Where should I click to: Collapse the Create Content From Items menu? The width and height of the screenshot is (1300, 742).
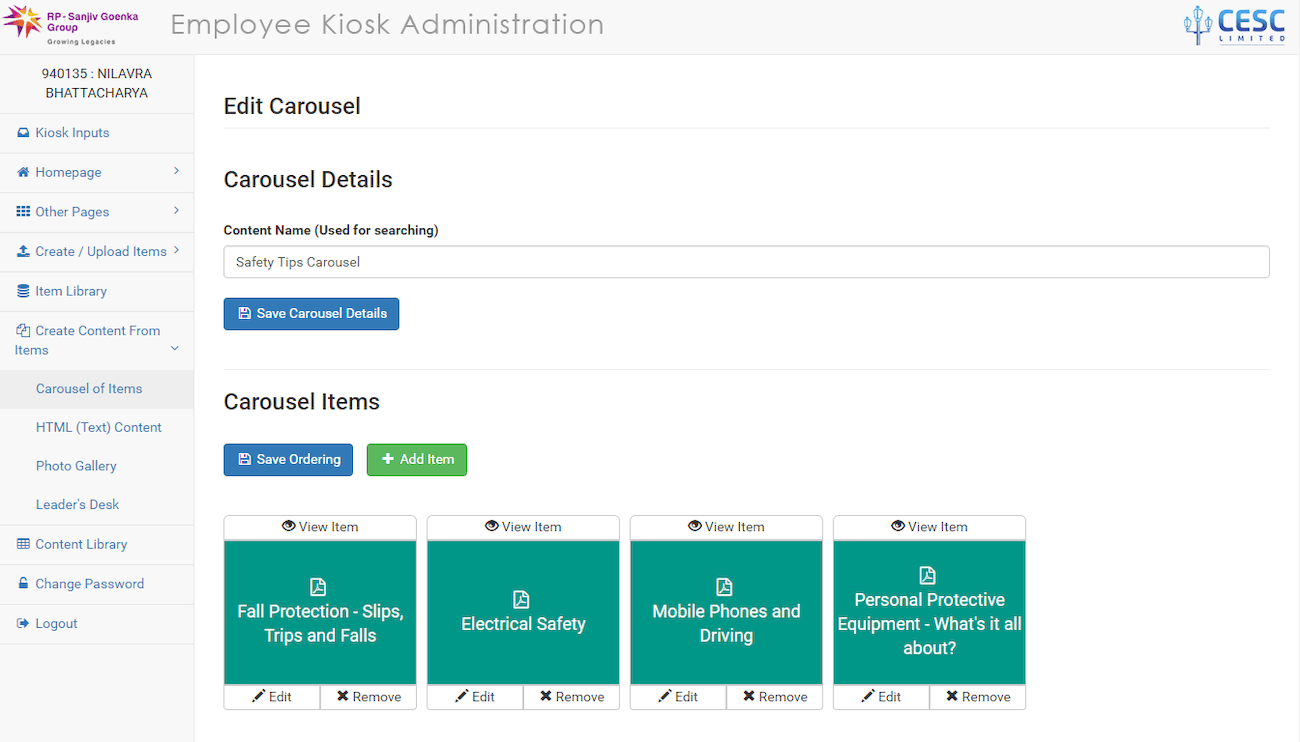[175, 349]
